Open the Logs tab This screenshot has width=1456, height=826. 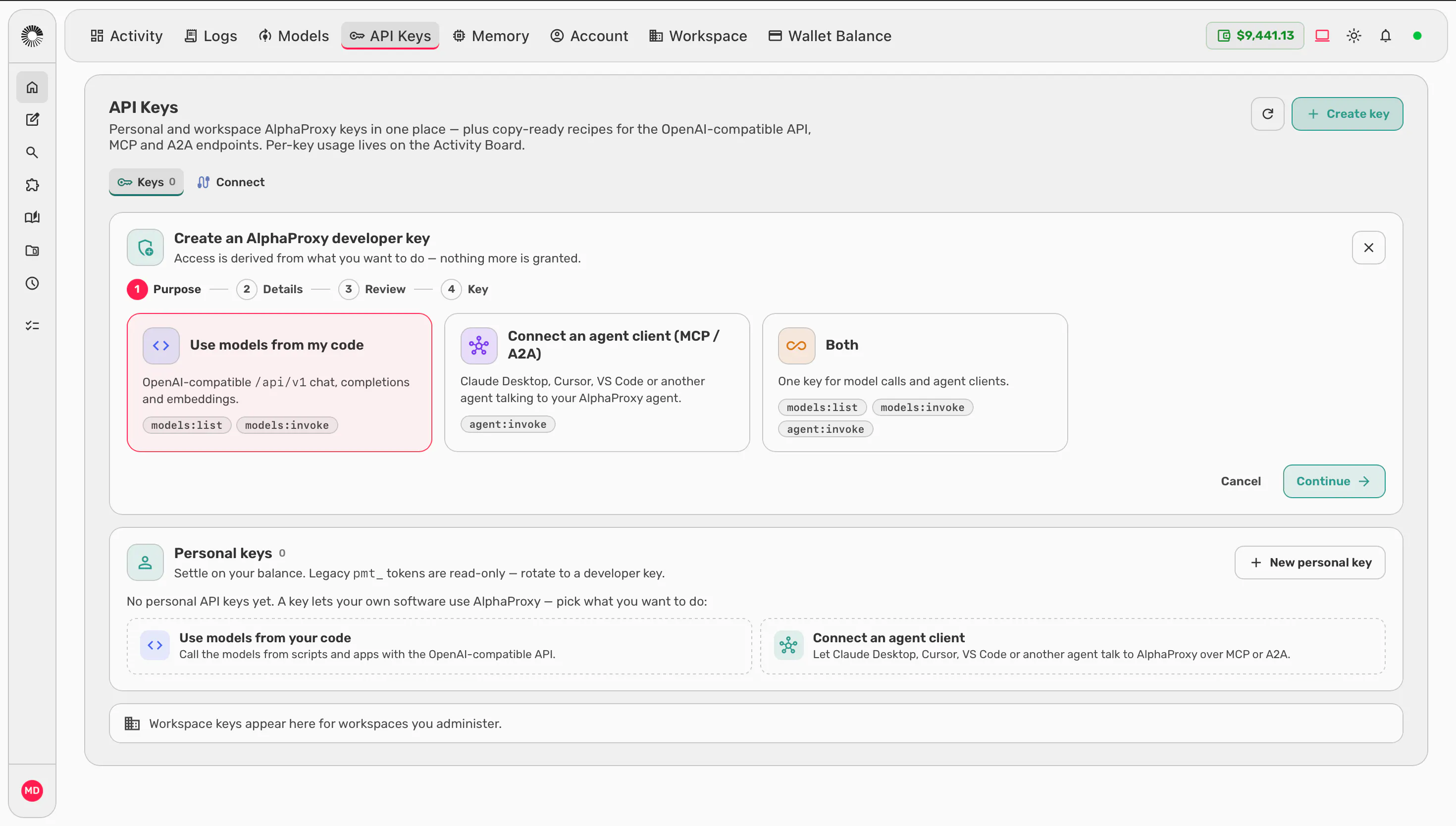click(211, 36)
